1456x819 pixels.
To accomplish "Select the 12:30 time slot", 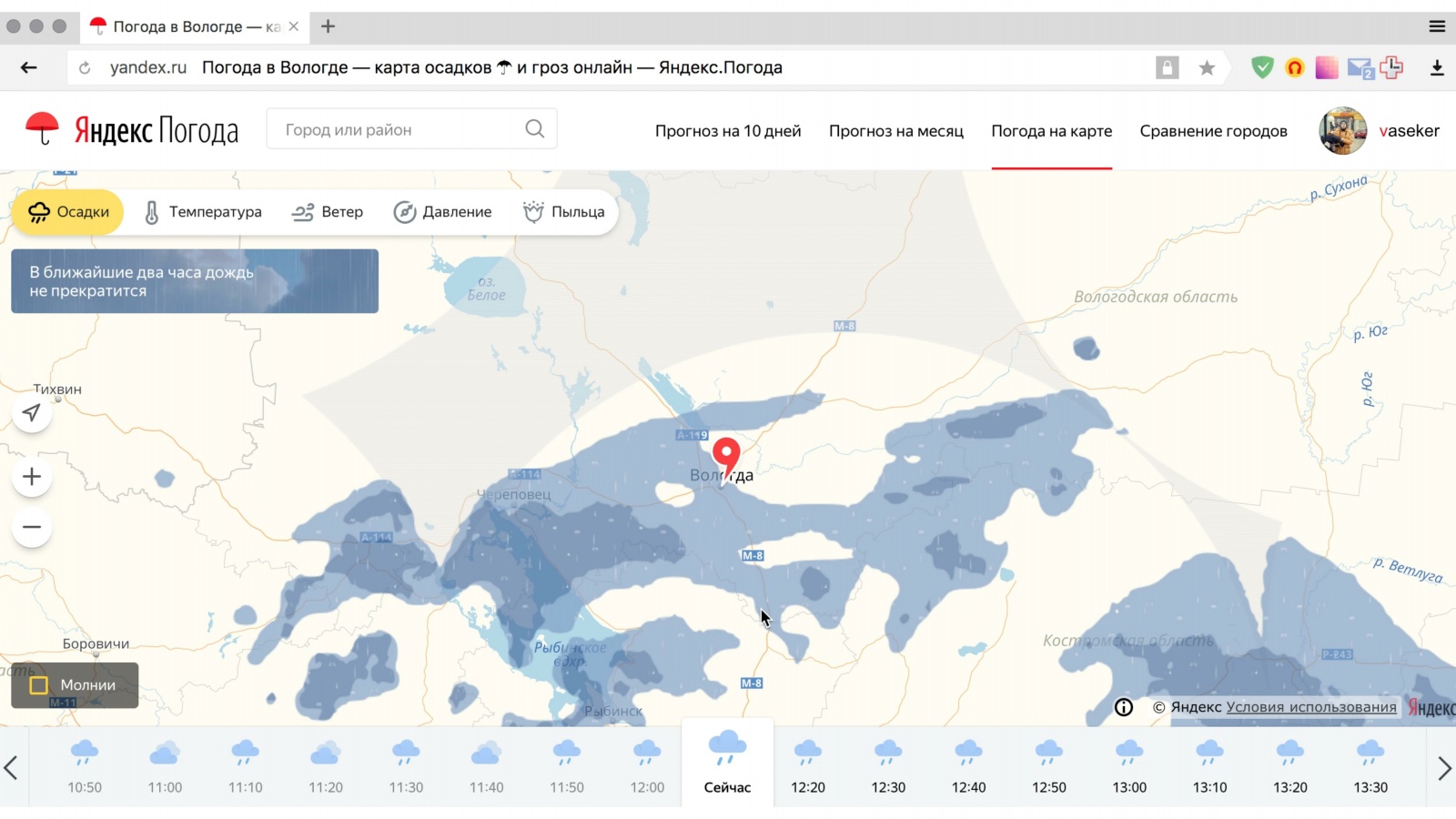I will click(888, 767).
